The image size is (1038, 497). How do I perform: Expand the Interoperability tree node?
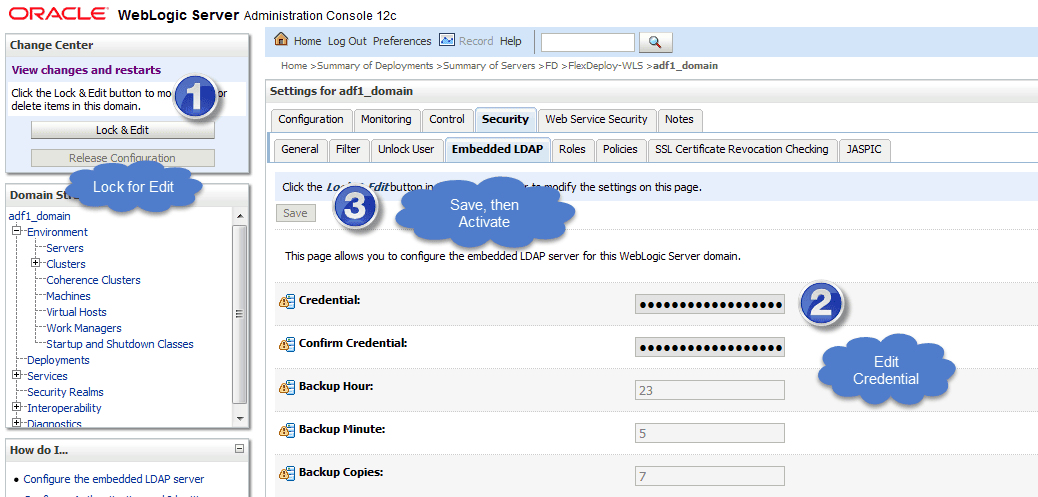(17, 407)
